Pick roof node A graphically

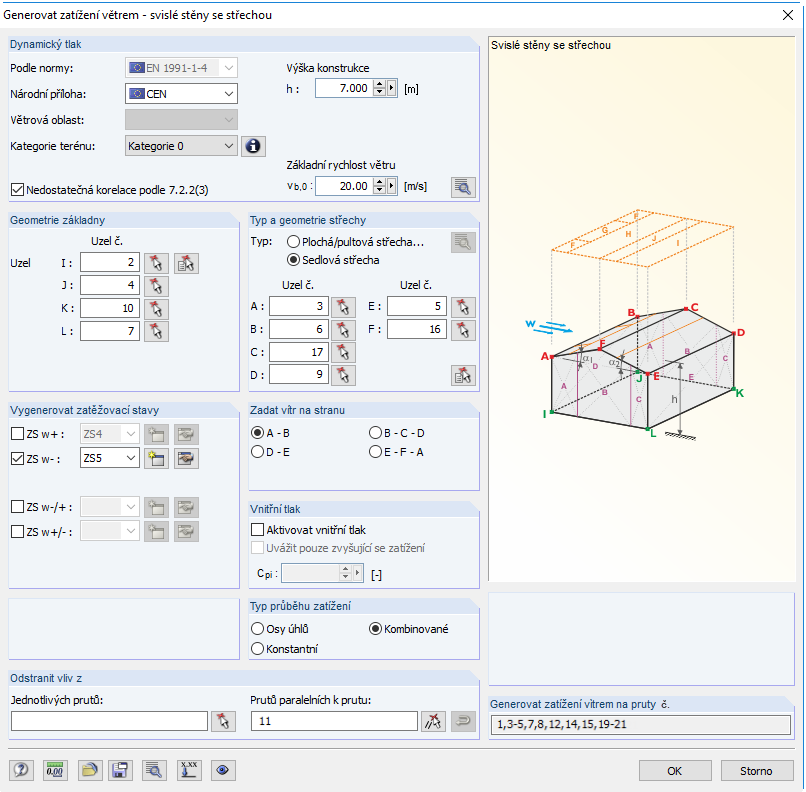[343, 307]
